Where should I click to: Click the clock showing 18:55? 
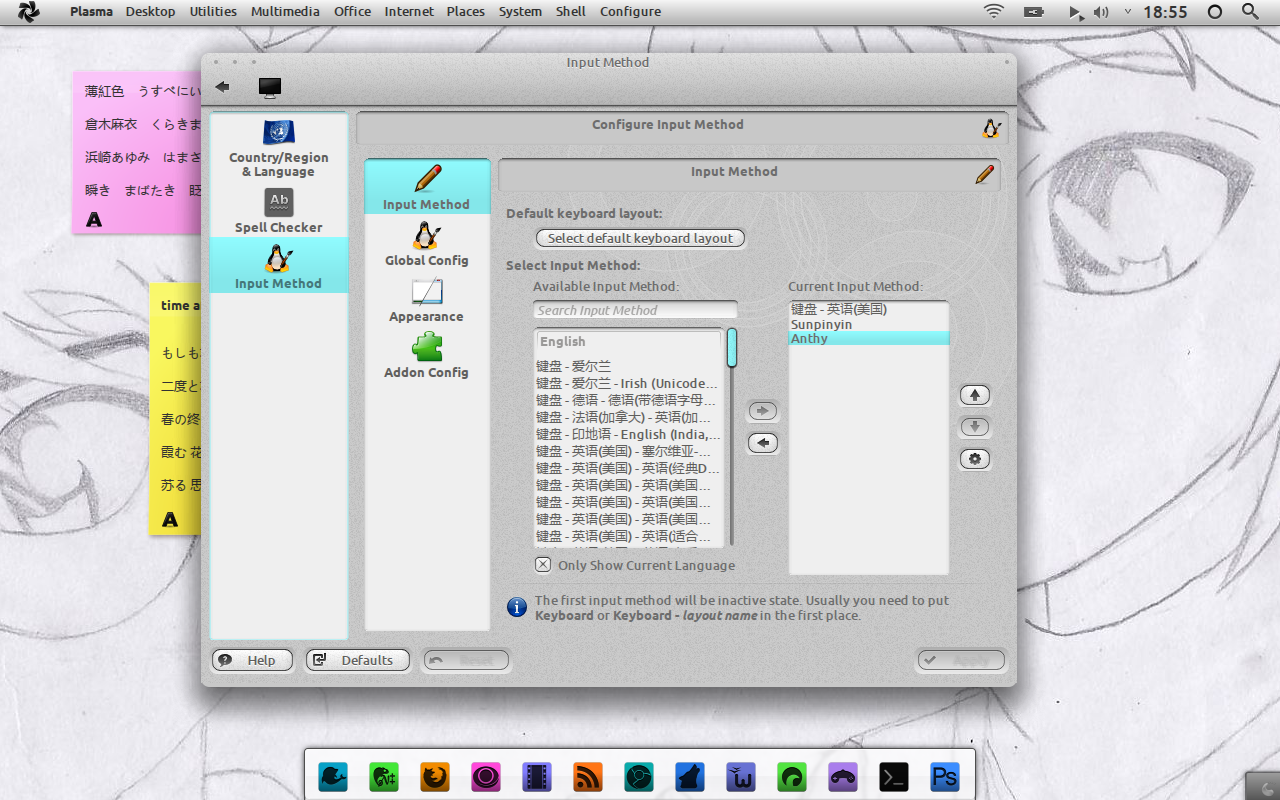click(x=1165, y=12)
